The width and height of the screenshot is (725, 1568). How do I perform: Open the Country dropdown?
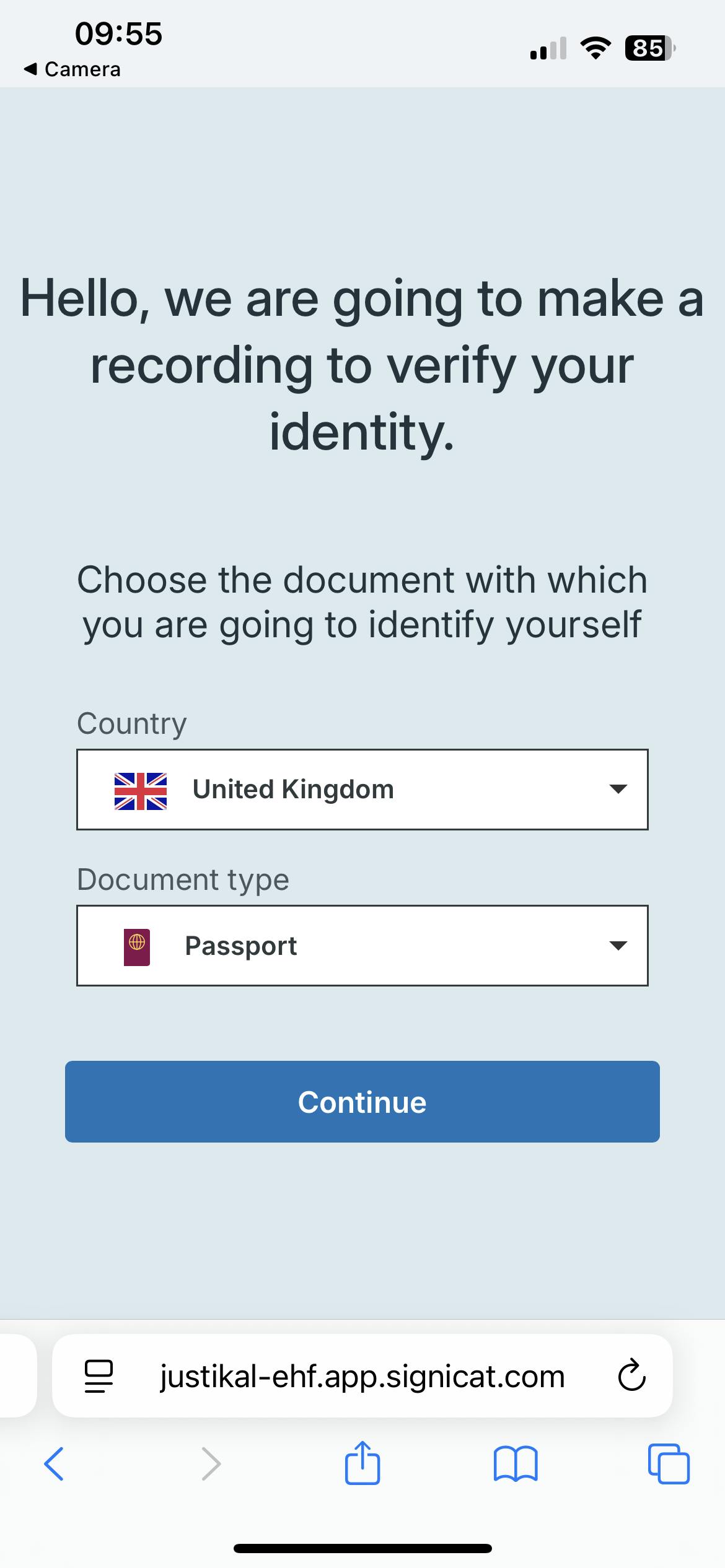pos(362,790)
